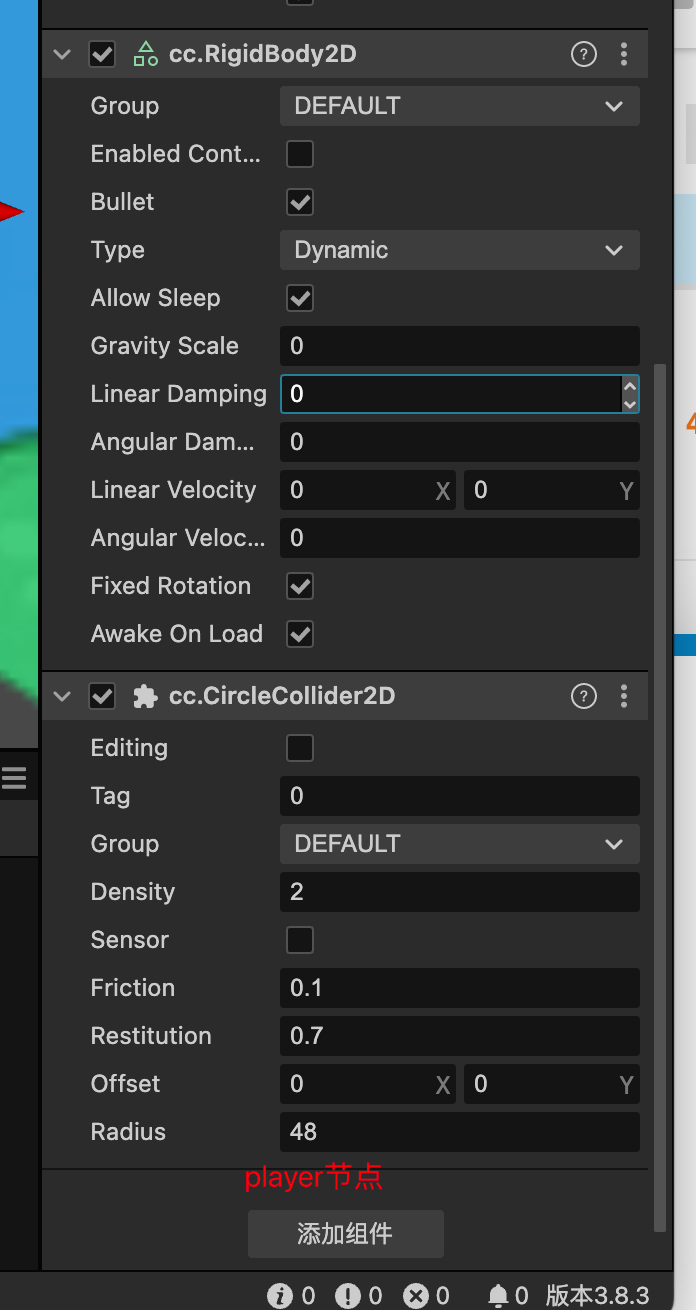The height and width of the screenshot is (1310, 696).
Task: Click the Linear Damping stepper arrows
Action: click(629, 394)
